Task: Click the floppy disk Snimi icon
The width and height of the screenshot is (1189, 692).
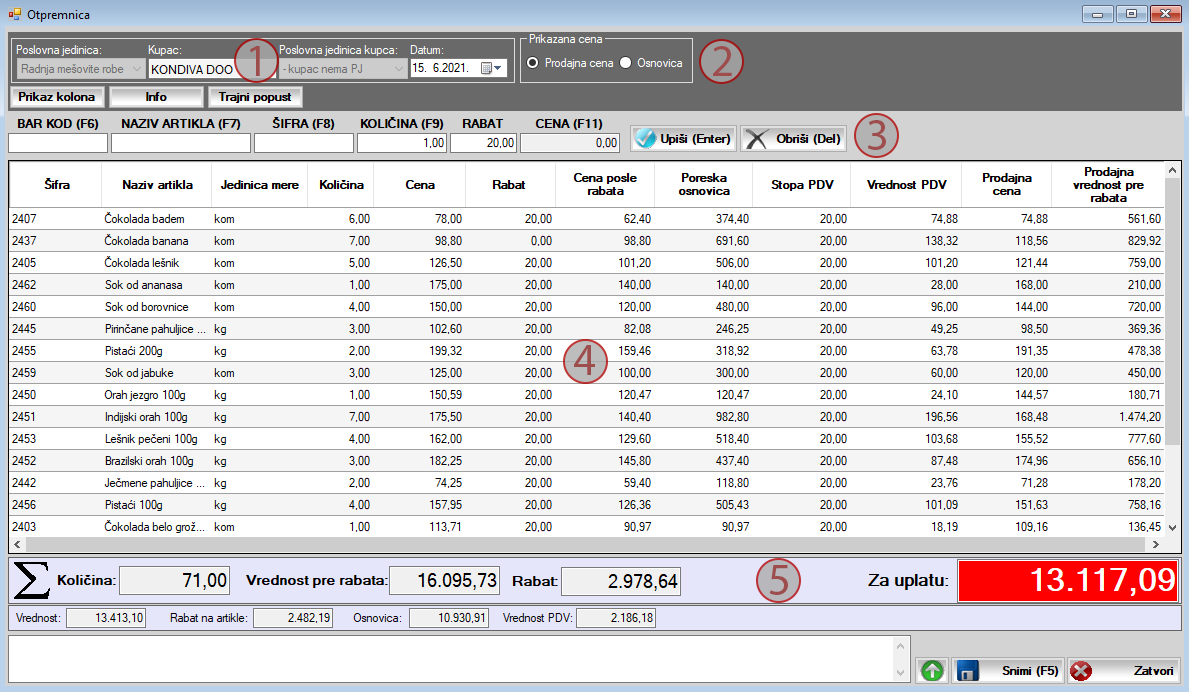Action: click(x=967, y=671)
